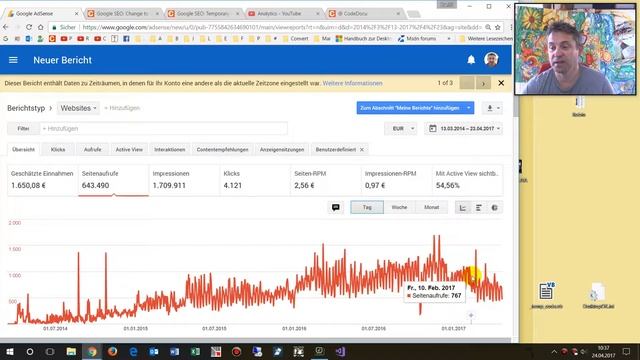
Task: Go to next notice in banner
Action: click(x=483, y=83)
